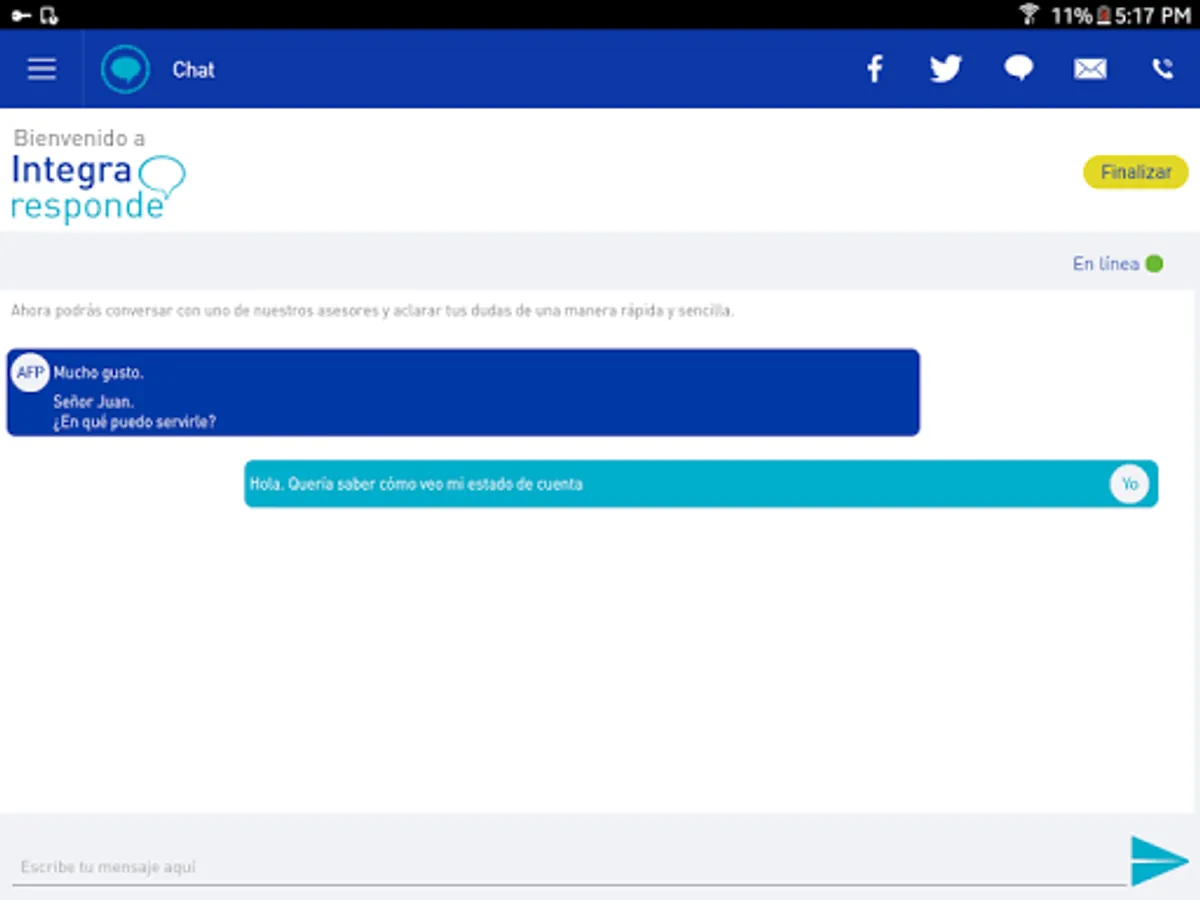Open the Twitter bird icon
This screenshot has width=1200, height=900.
point(945,69)
